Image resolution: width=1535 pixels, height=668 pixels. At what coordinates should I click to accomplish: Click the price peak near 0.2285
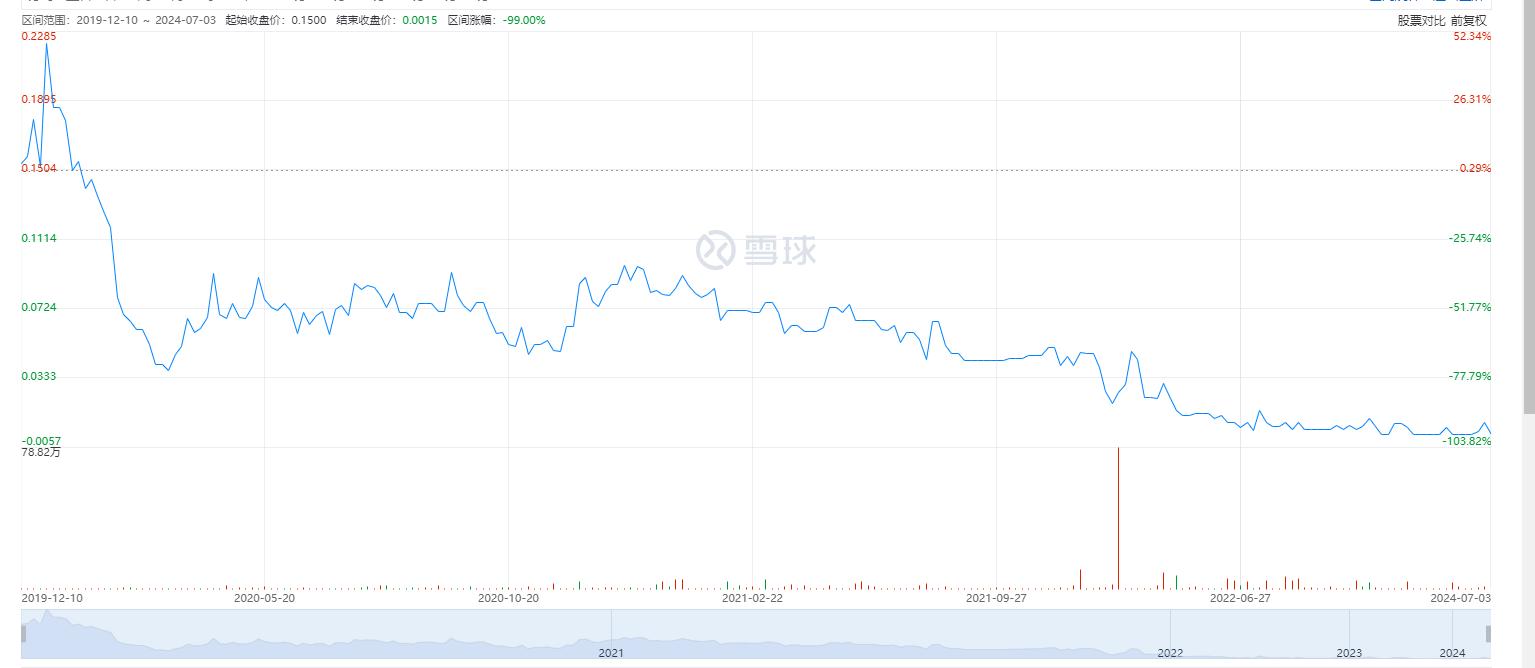46,44
